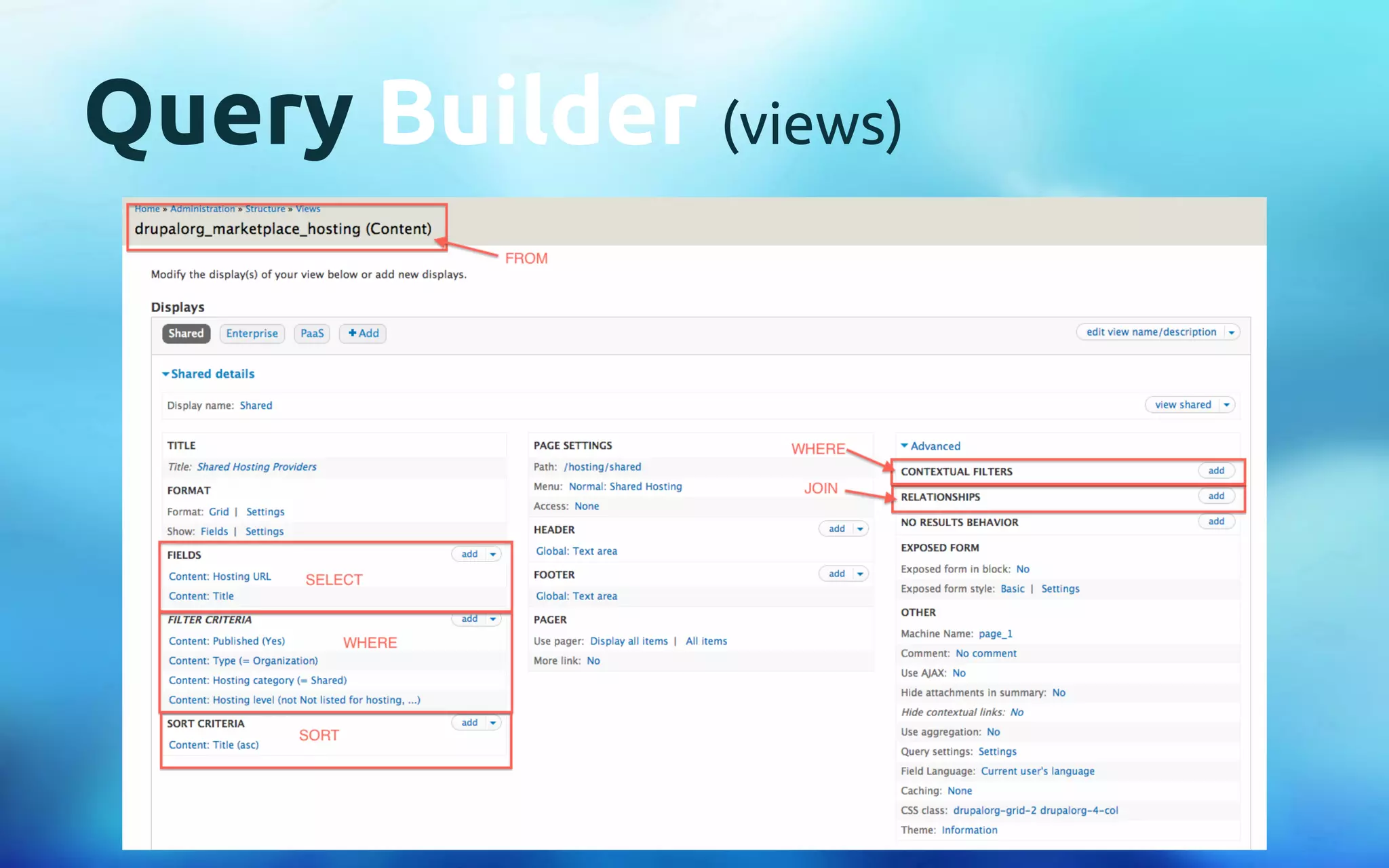Open the Home breadcrumb link

click(x=147, y=209)
